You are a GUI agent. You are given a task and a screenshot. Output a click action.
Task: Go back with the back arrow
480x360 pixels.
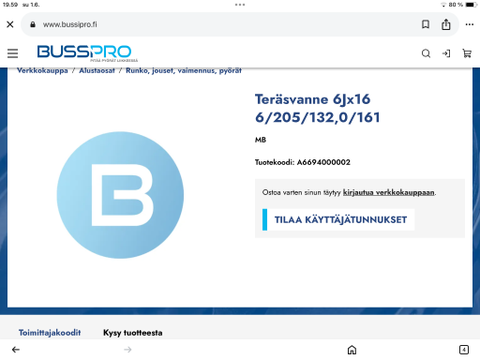16,349
